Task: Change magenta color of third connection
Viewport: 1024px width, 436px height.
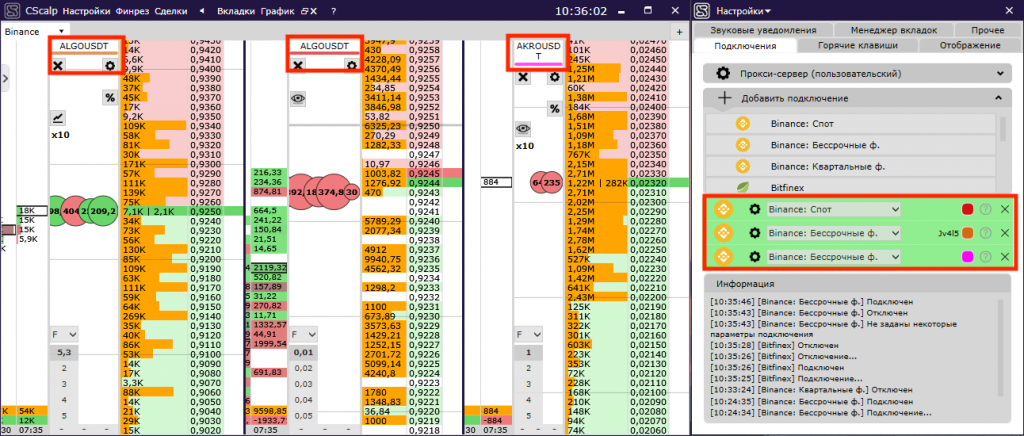Action: [x=968, y=257]
